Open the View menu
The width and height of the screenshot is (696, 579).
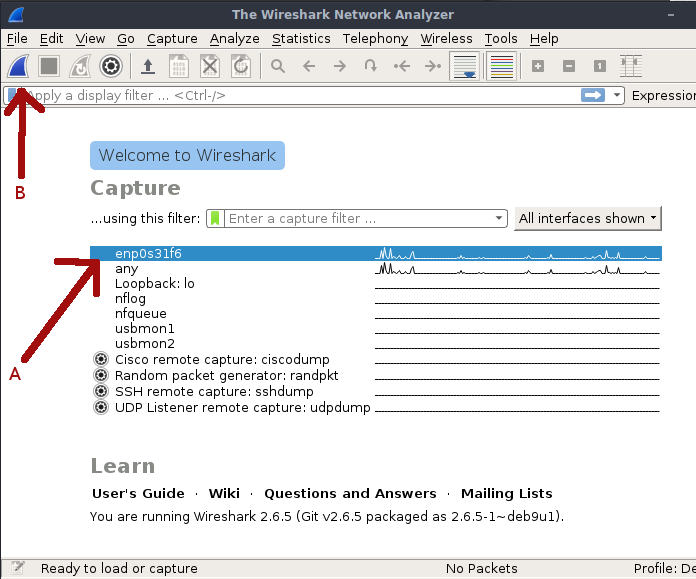pos(90,39)
